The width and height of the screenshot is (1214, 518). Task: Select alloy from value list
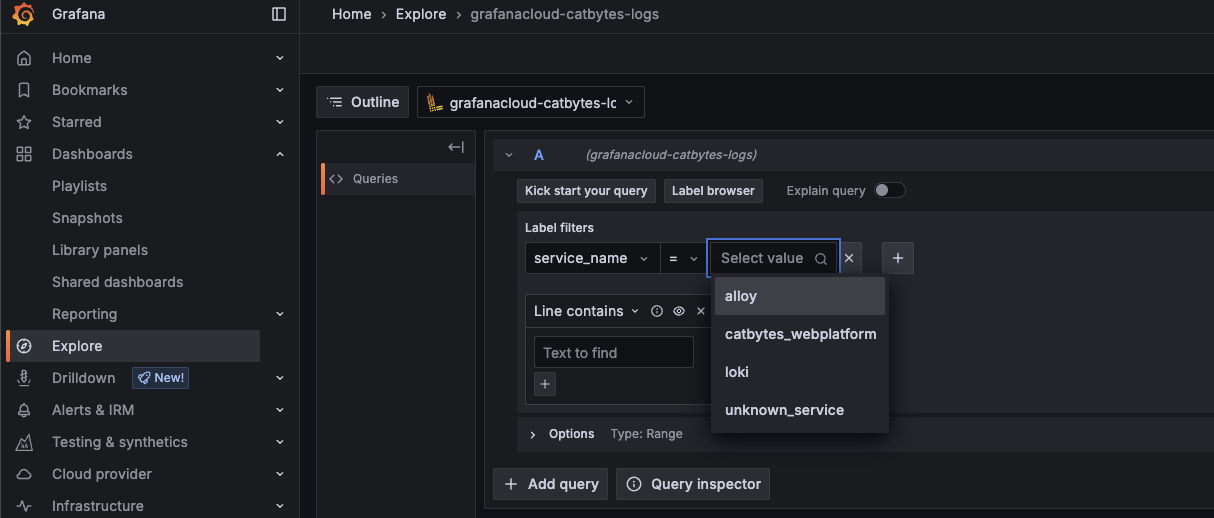click(x=800, y=296)
